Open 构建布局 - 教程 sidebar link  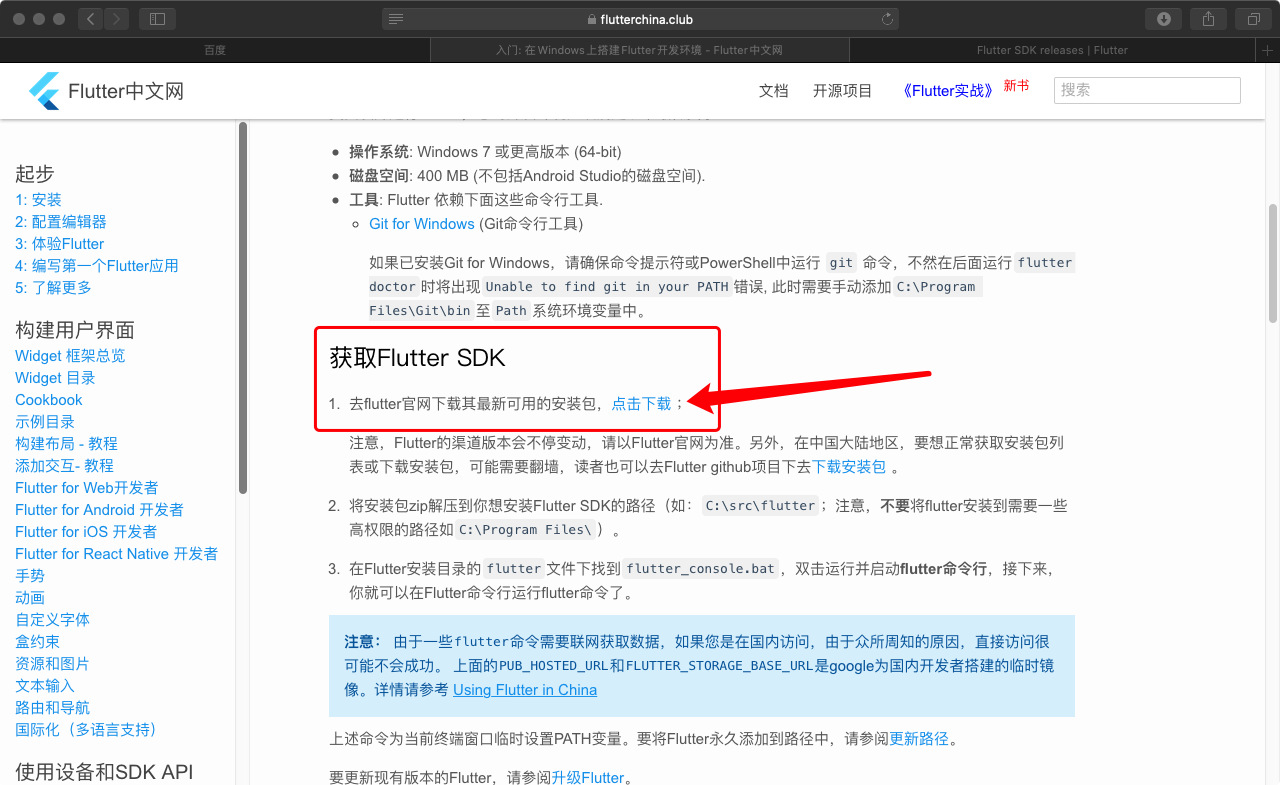tap(66, 444)
